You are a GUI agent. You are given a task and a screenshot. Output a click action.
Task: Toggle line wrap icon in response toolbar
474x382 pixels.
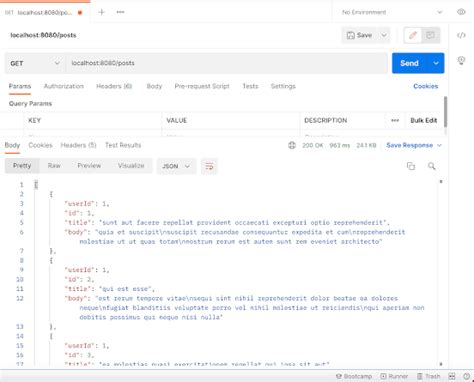click(209, 166)
